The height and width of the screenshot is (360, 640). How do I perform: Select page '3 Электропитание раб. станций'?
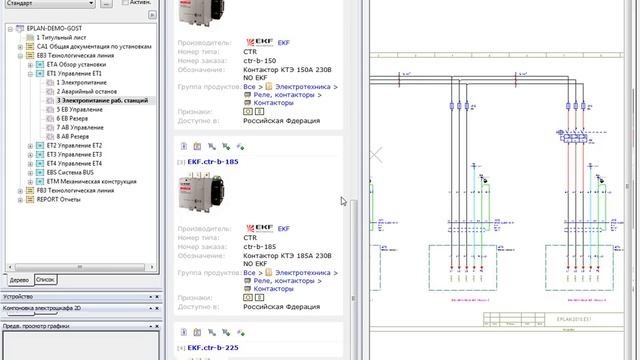(x=102, y=100)
